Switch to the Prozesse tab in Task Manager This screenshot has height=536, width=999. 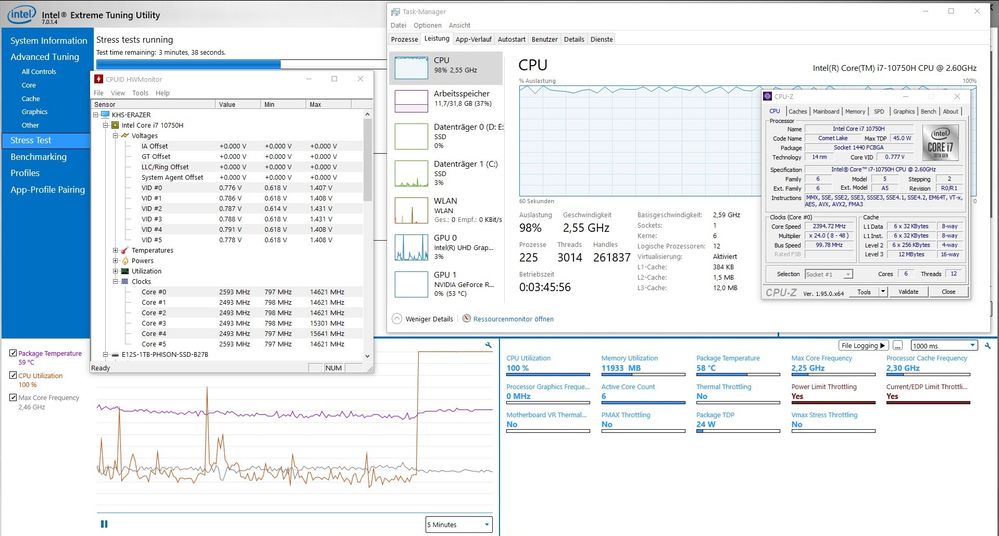(x=404, y=39)
